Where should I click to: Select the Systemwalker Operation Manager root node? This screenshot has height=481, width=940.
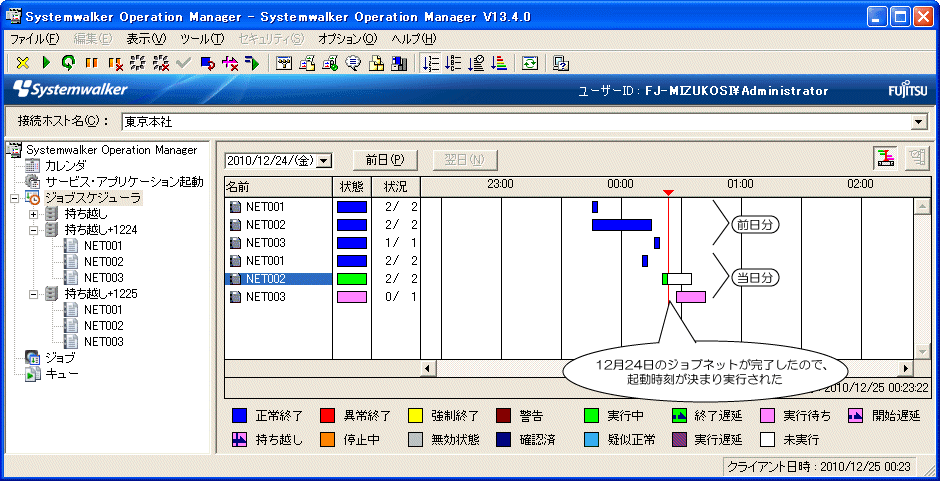point(112,149)
